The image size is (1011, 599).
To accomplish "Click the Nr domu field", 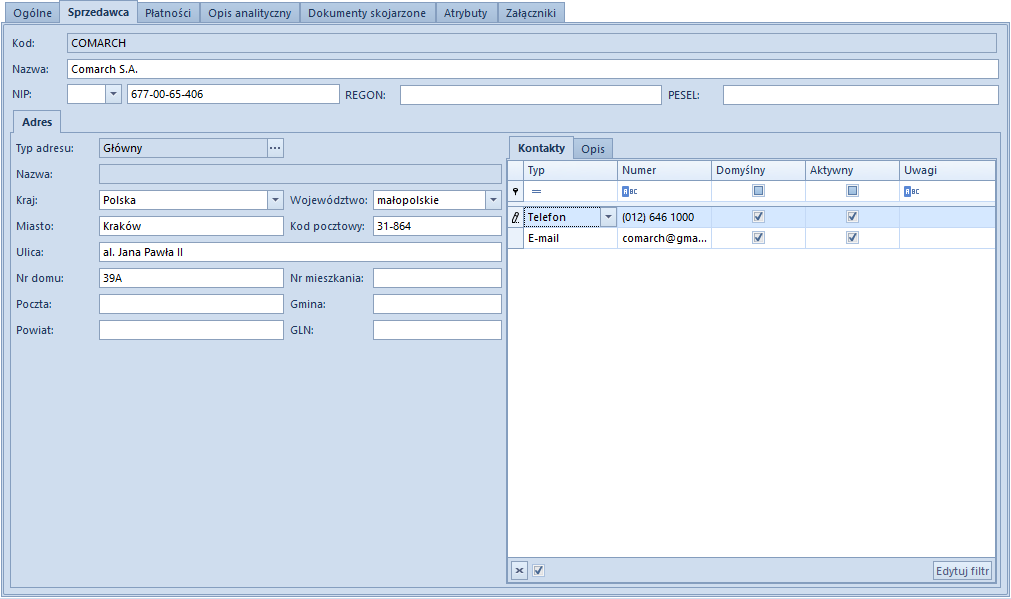I will tap(191, 279).
